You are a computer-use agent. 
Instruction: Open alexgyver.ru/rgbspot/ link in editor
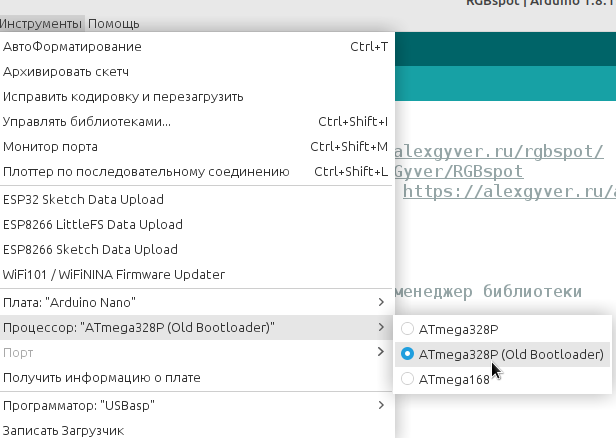pyautogui.click(x=499, y=152)
